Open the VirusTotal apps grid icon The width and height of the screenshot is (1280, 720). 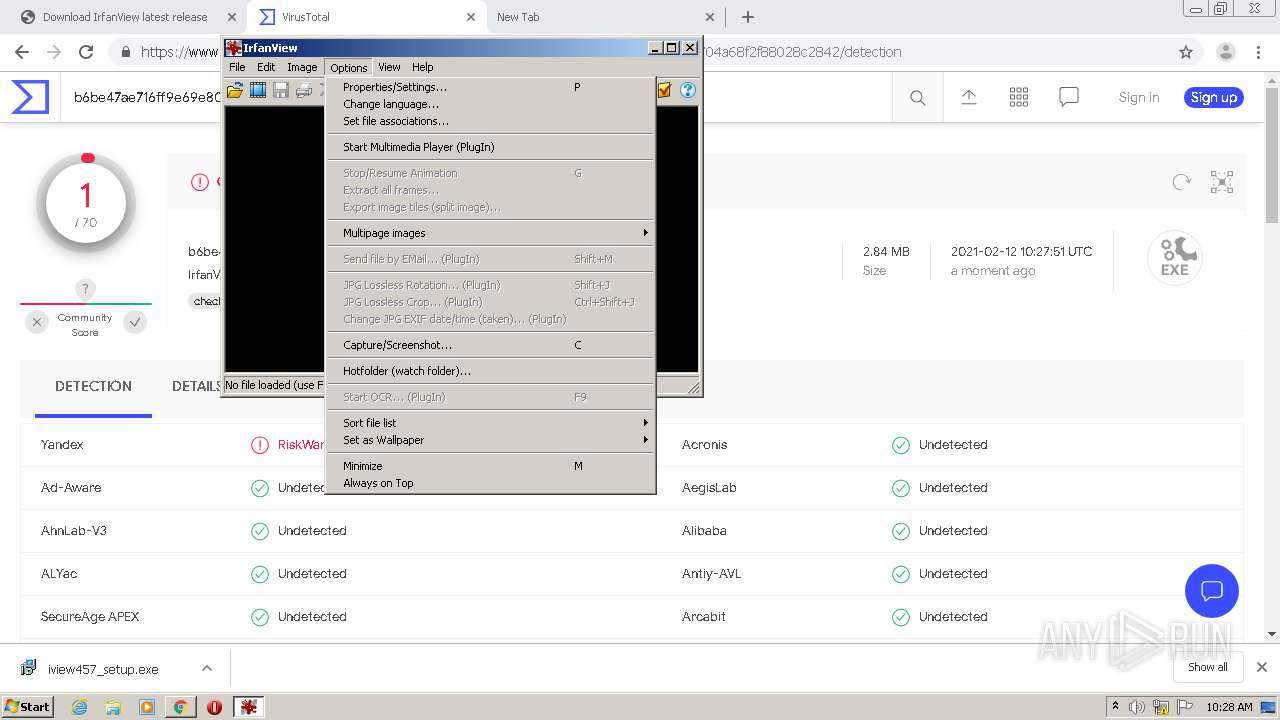click(1019, 97)
